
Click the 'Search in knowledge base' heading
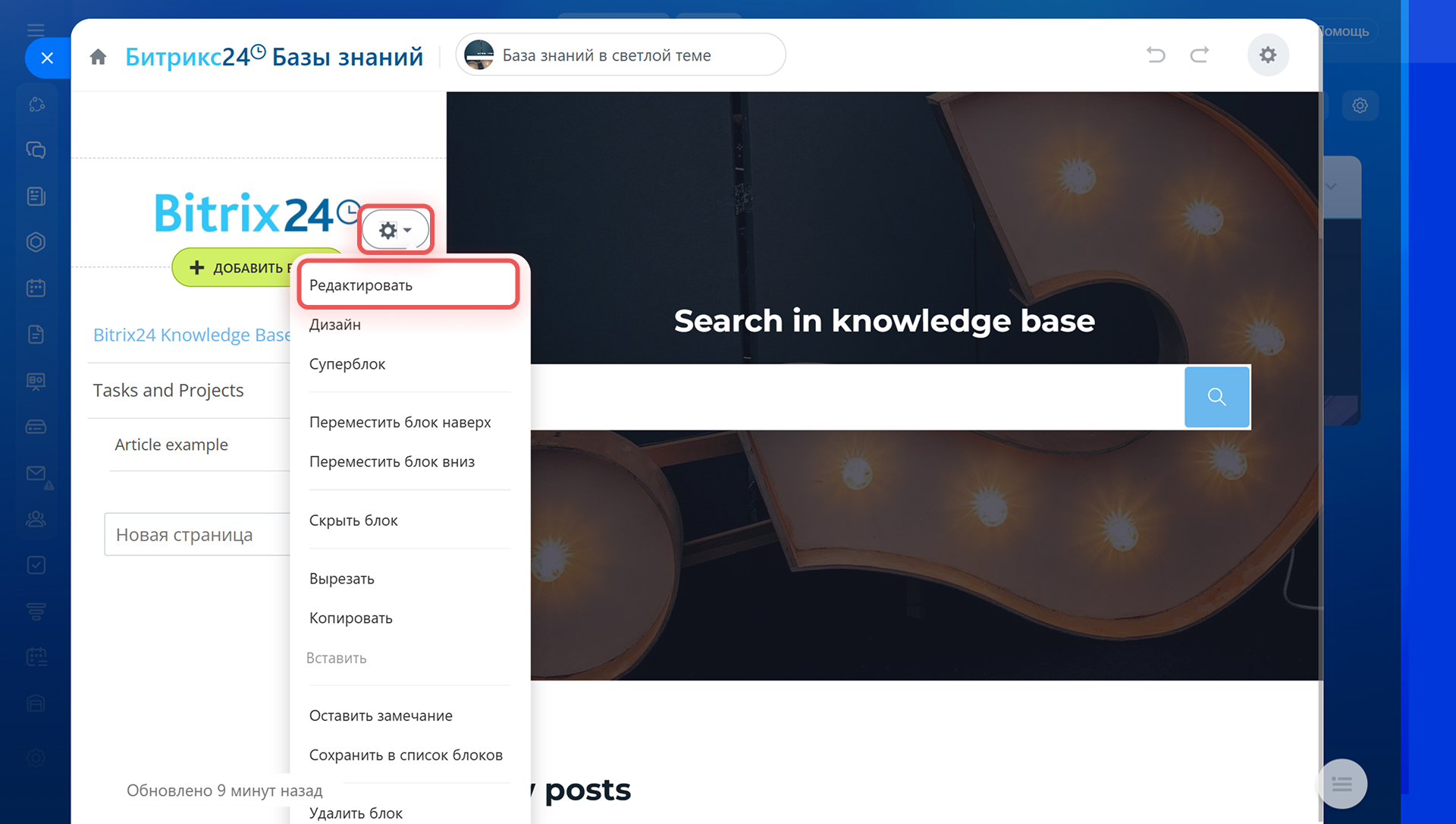tap(884, 321)
